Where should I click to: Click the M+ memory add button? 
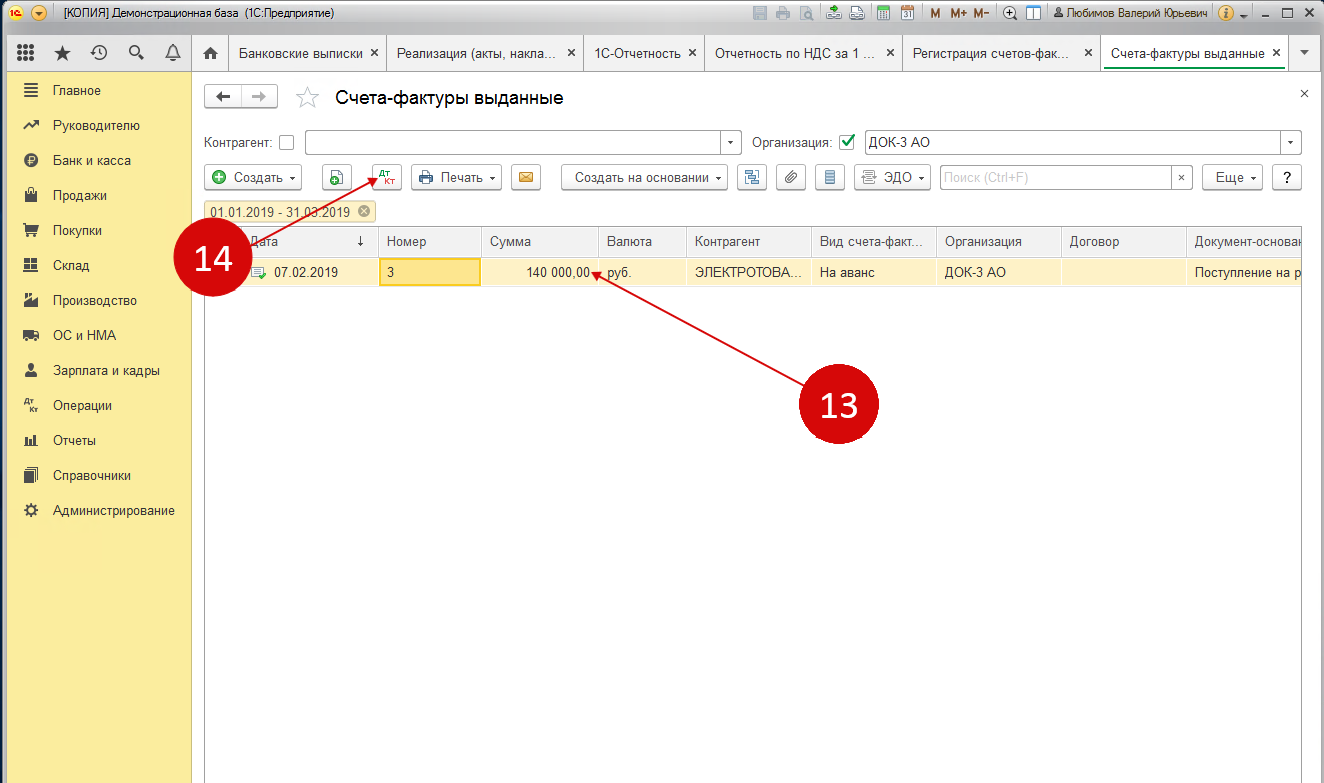pyautogui.click(x=958, y=13)
